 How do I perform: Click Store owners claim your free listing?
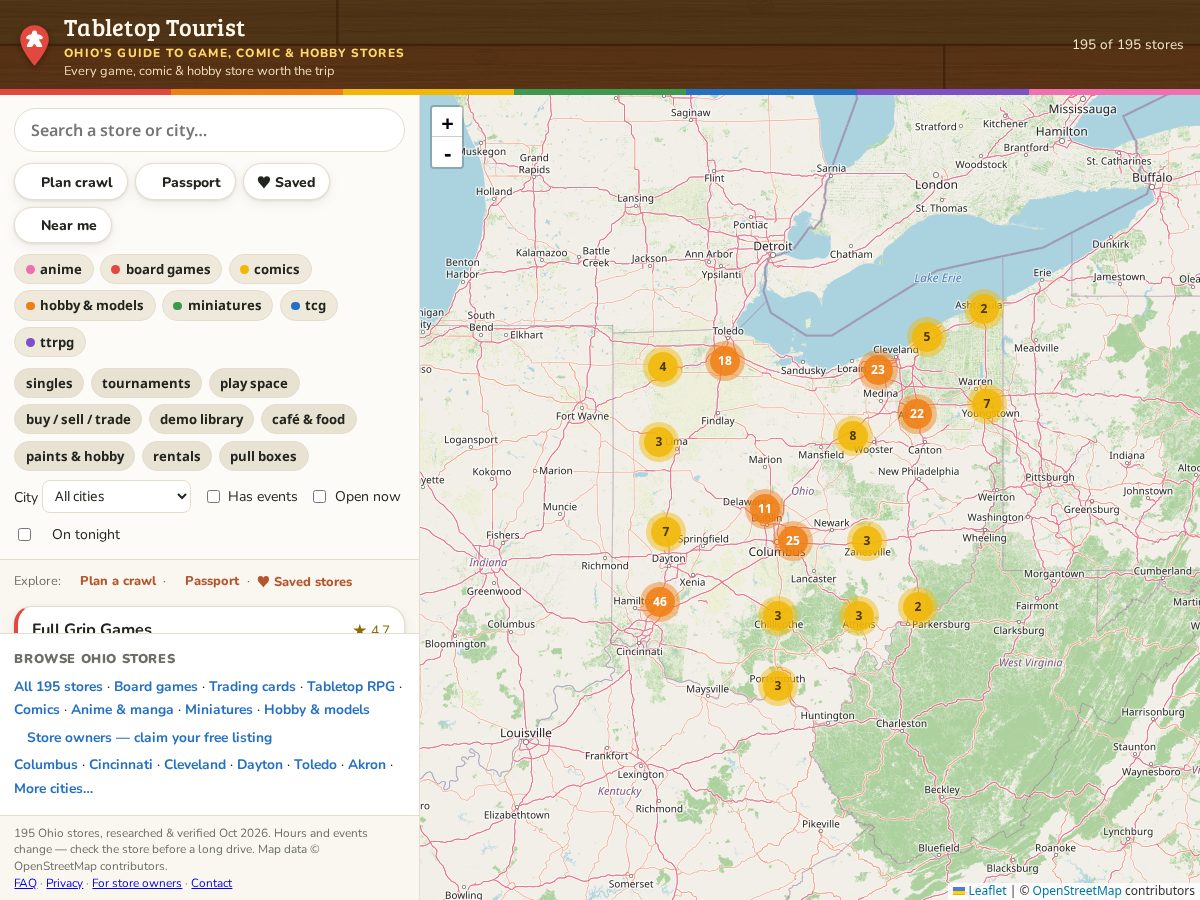[149, 738]
